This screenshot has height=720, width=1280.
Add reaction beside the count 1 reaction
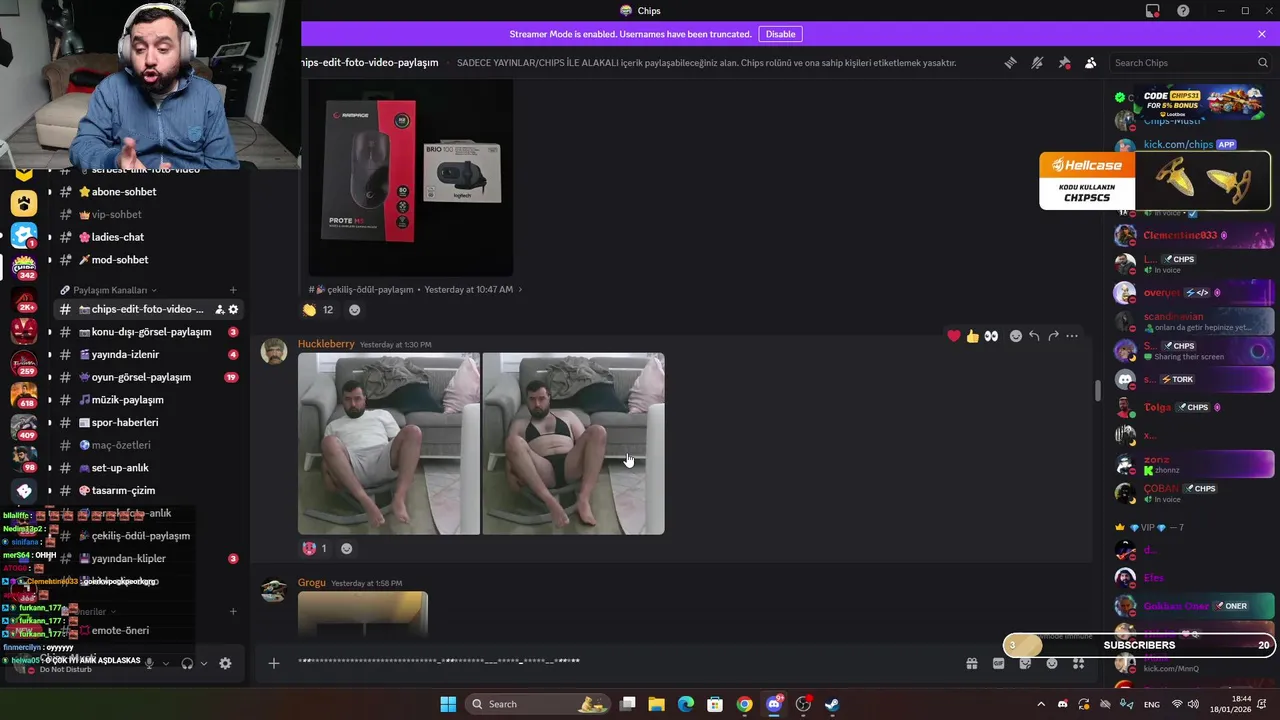click(x=346, y=548)
